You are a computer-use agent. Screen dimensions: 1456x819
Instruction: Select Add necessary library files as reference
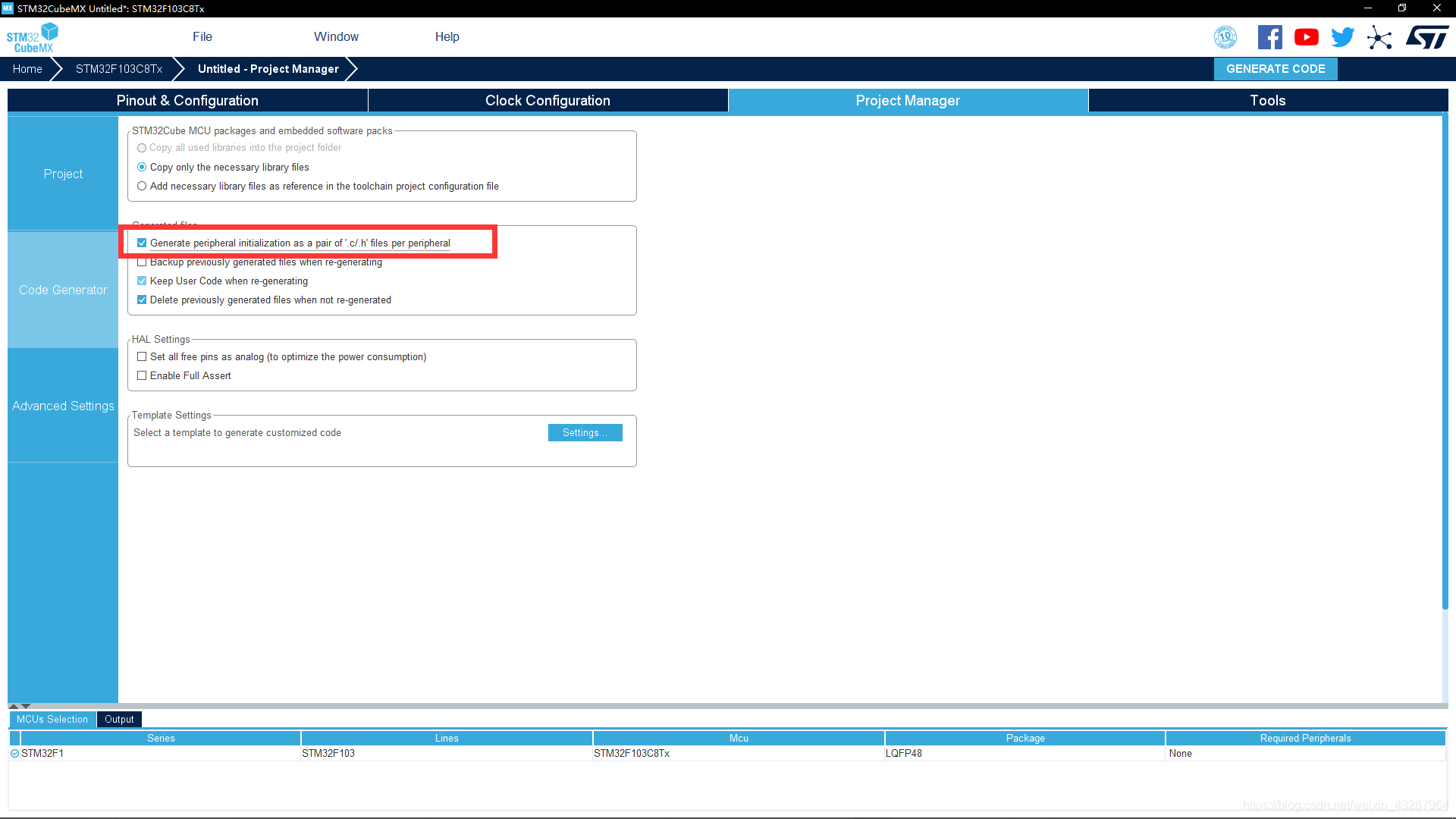tap(142, 185)
